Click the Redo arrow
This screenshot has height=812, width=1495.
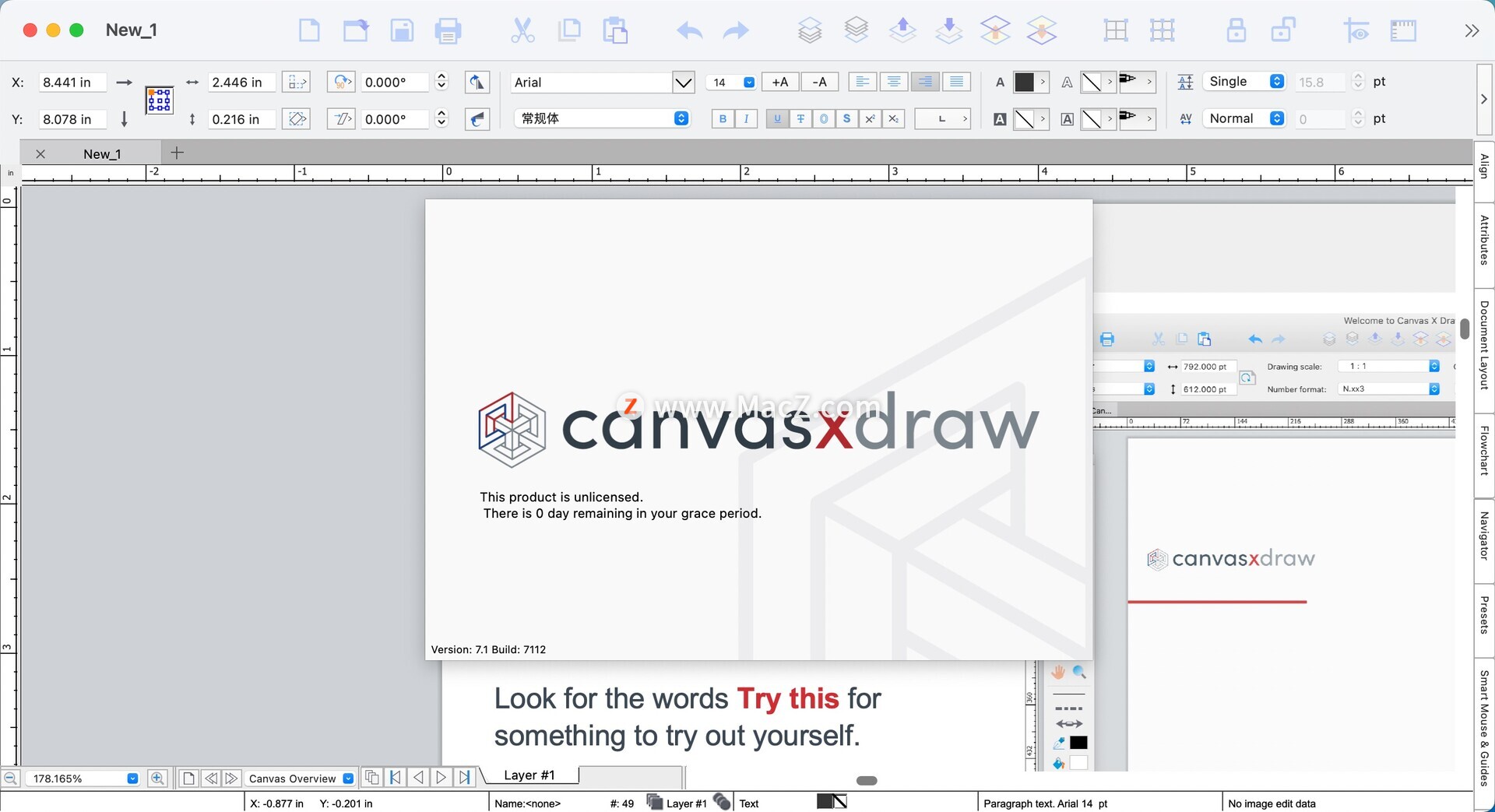pos(736,31)
